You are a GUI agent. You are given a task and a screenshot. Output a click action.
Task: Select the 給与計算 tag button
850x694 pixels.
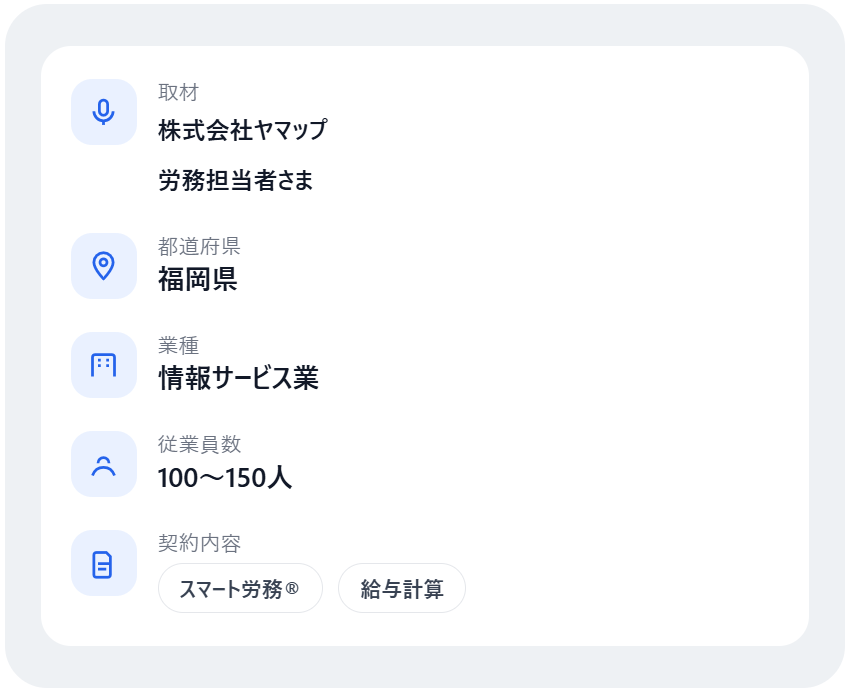click(401, 589)
